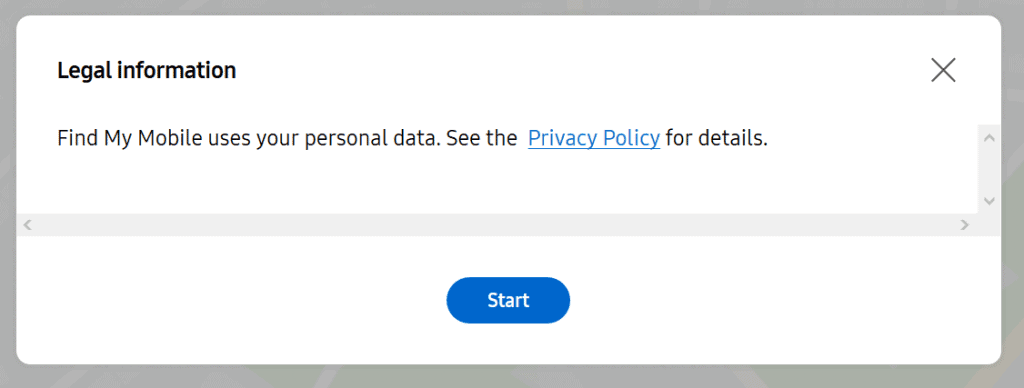Click the horizontal scrollbar right arrow
Screen dimensions: 1024x388
(965, 225)
